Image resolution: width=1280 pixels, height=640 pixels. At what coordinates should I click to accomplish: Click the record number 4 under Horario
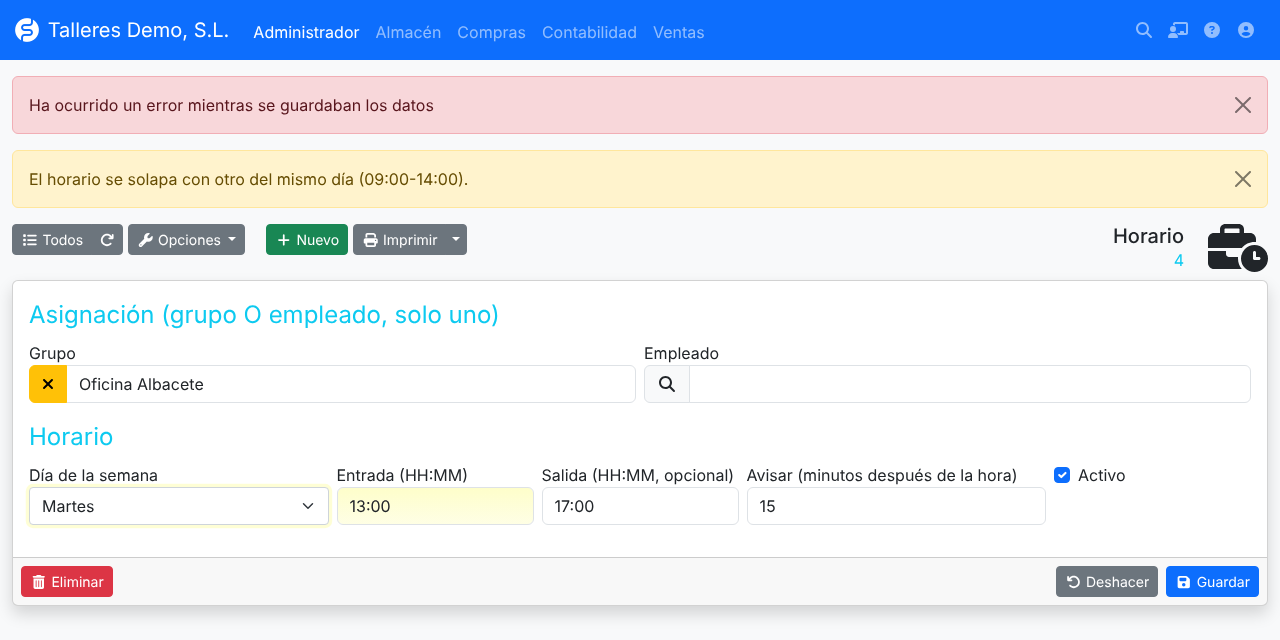click(1179, 261)
